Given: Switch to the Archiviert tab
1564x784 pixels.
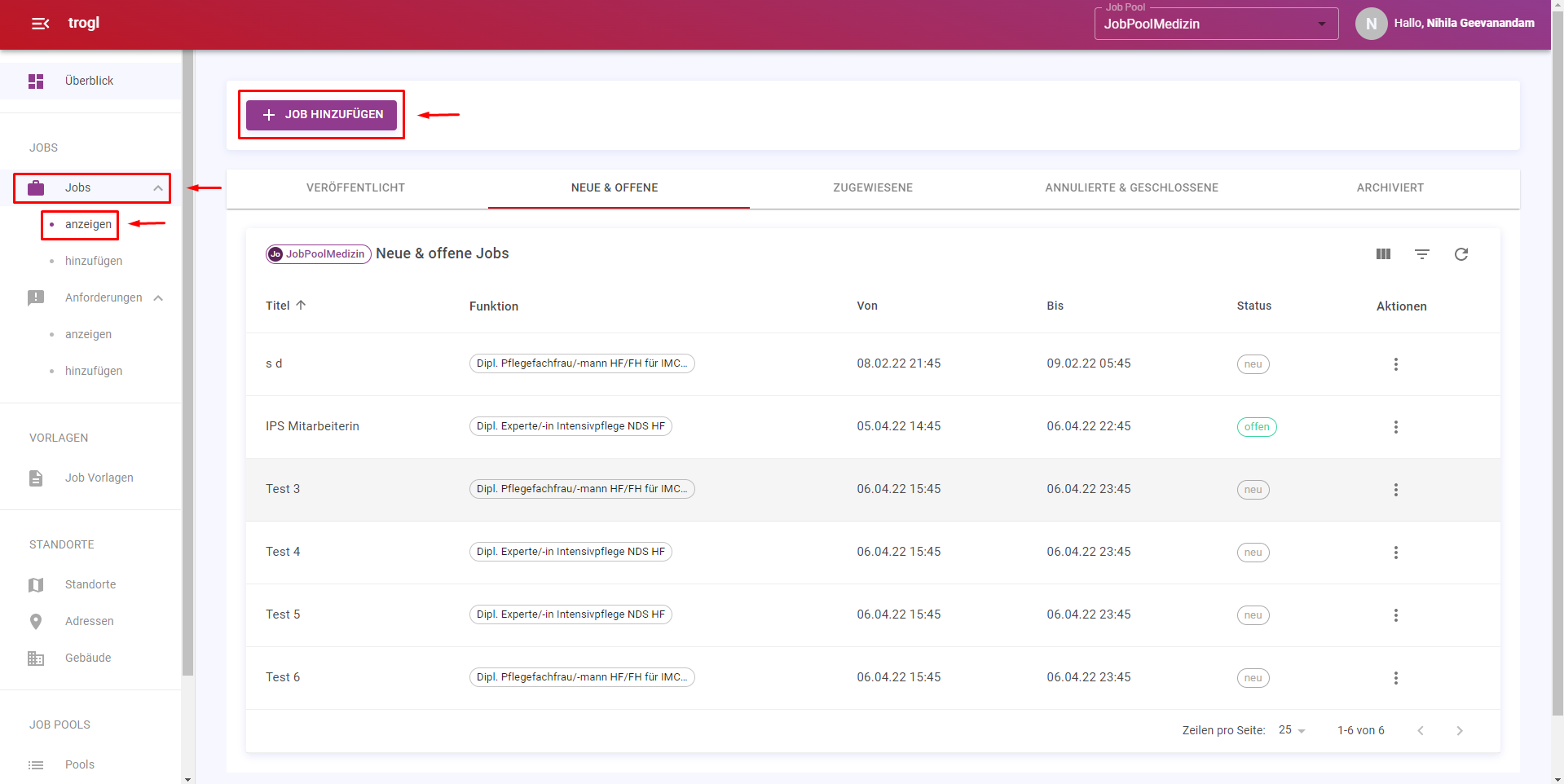Looking at the screenshot, I should (x=1390, y=188).
